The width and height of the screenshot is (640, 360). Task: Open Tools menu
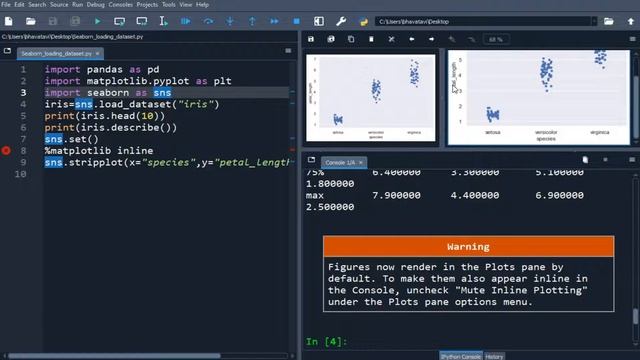click(169, 4)
